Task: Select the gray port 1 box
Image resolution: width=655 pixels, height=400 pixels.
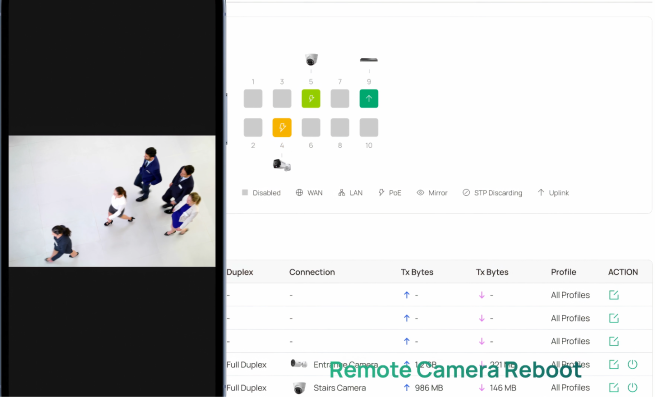Action: (253, 99)
